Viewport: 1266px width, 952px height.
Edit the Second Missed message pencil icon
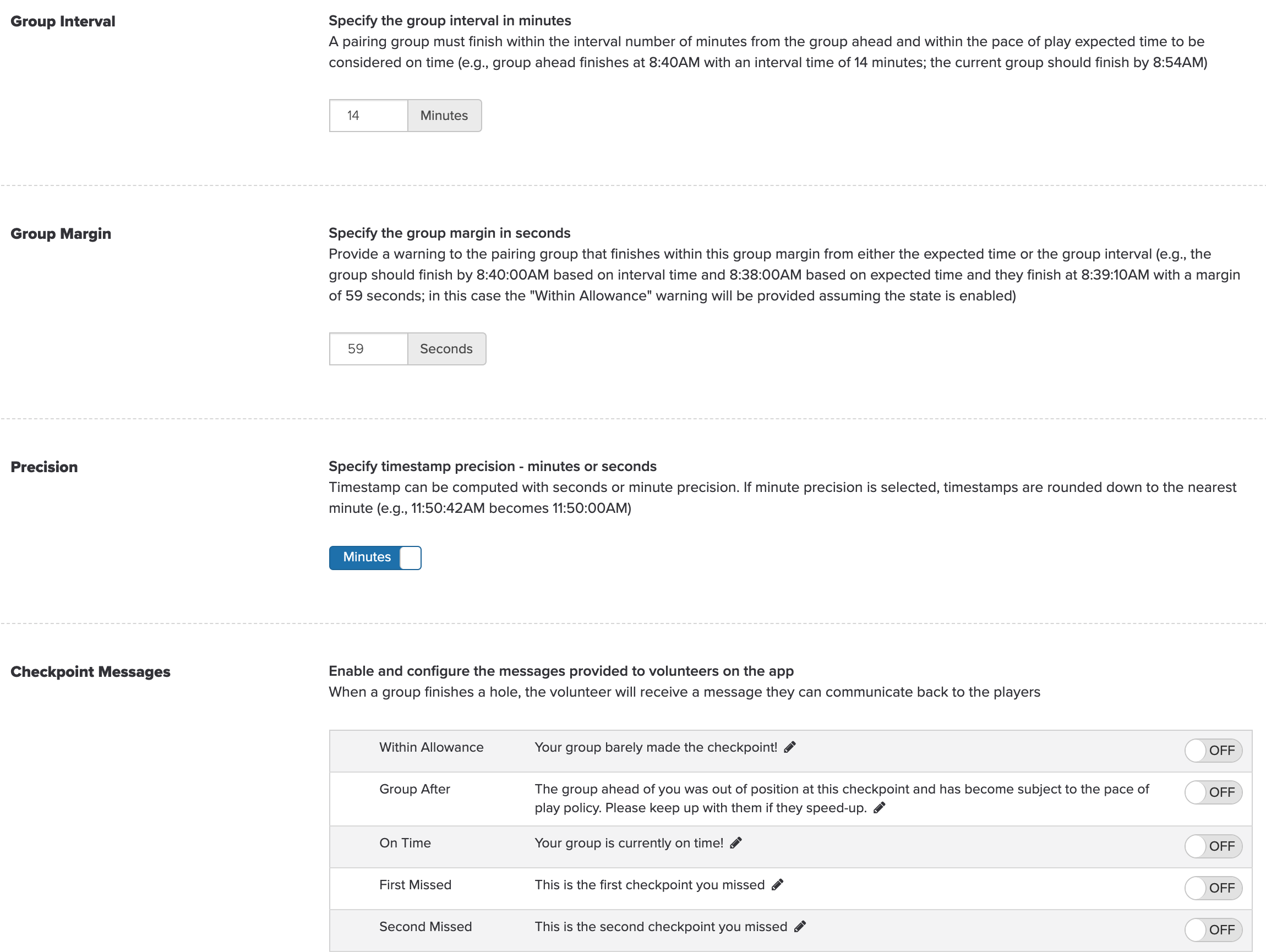(800, 927)
